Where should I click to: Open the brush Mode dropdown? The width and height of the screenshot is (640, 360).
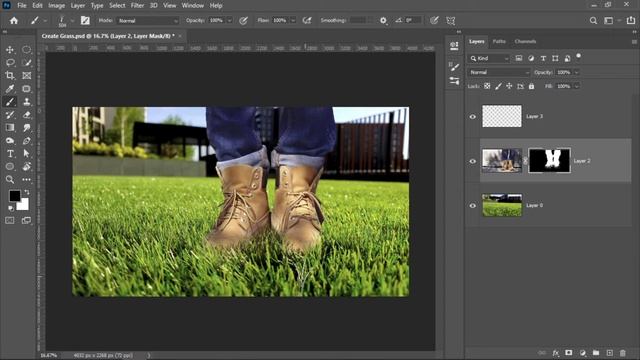(148, 20)
